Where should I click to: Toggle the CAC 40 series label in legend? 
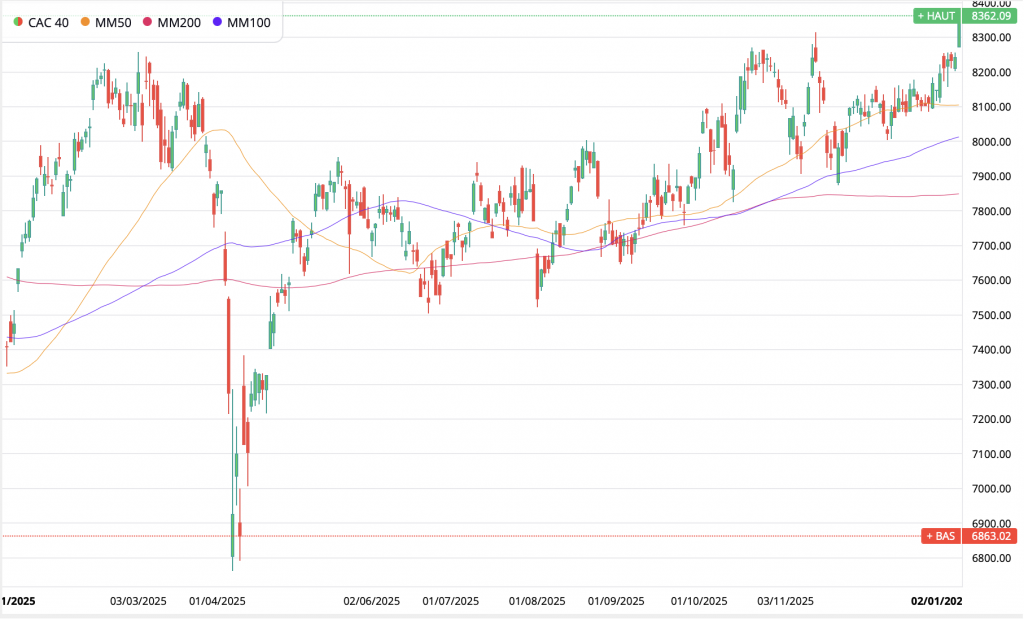click(48, 22)
